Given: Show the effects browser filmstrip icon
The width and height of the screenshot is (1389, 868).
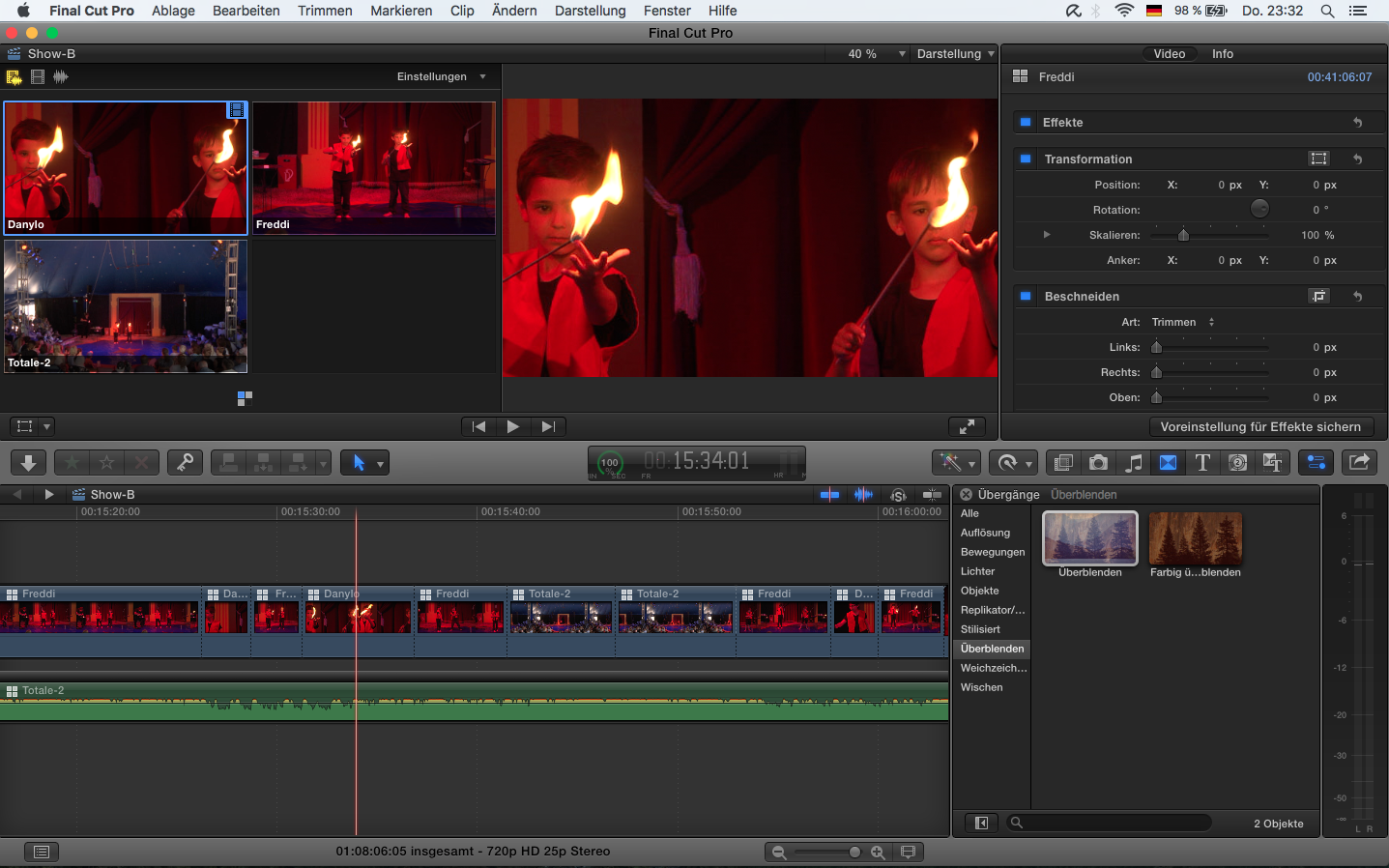Looking at the screenshot, I should pos(1063,463).
